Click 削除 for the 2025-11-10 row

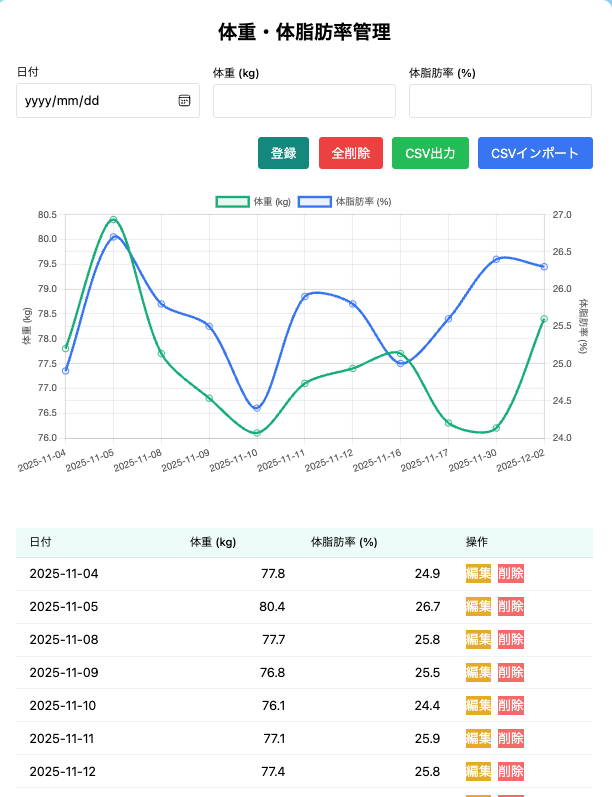tap(510, 706)
